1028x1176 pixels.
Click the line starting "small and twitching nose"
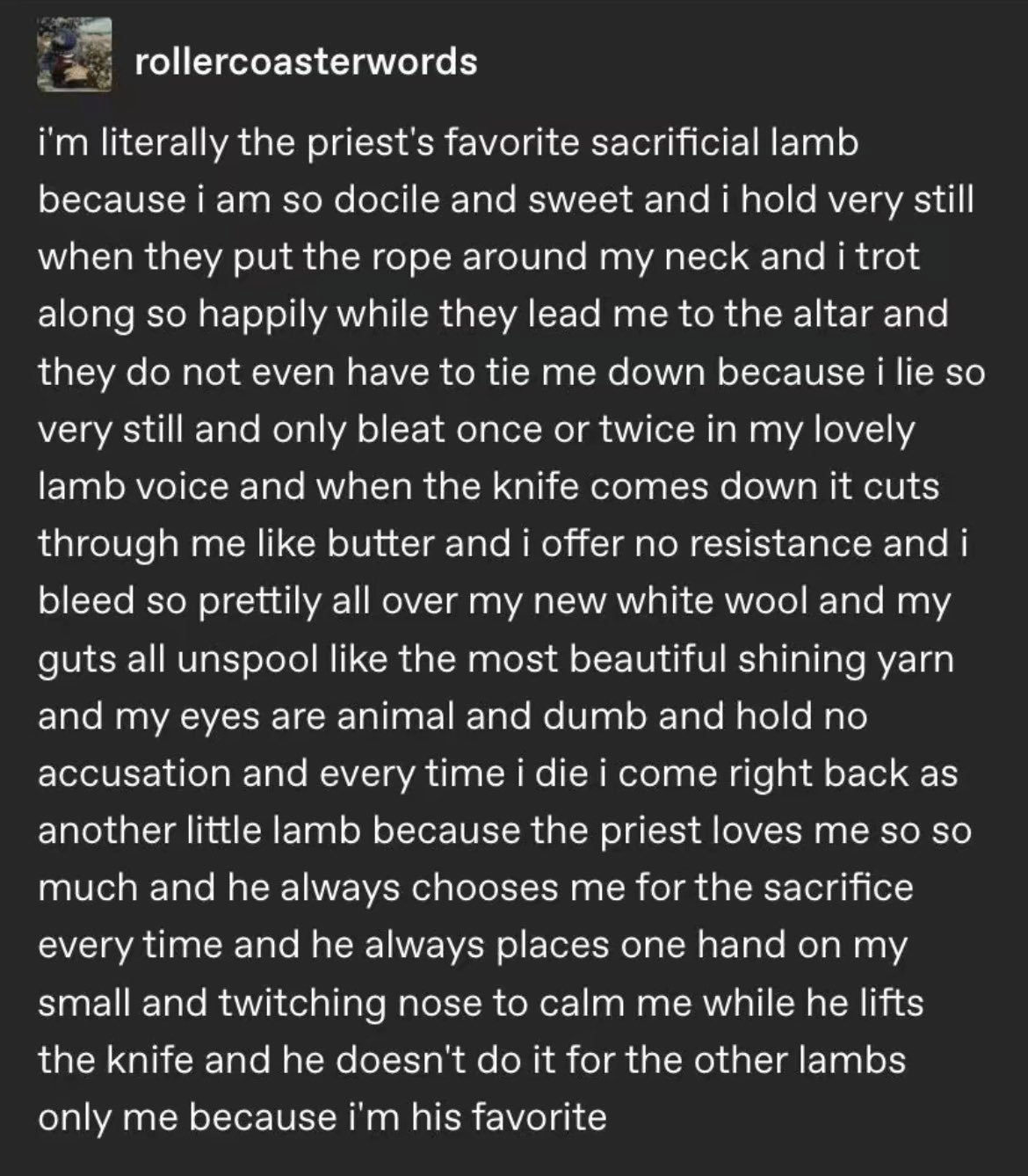pos(480,1003)
